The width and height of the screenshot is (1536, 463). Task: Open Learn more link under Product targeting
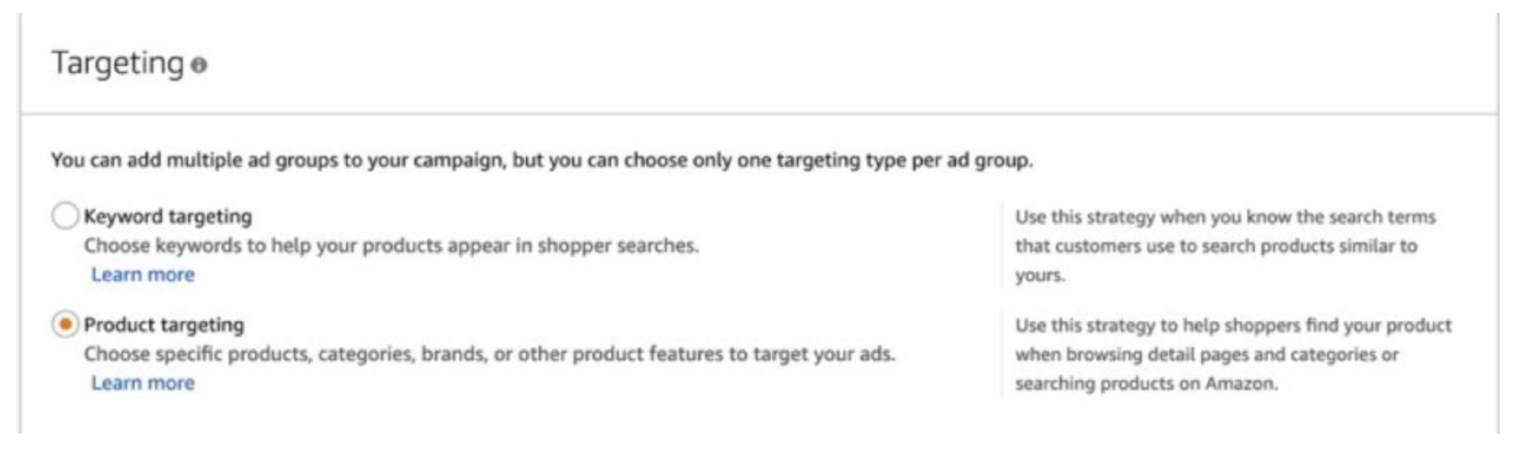[143, 383]
